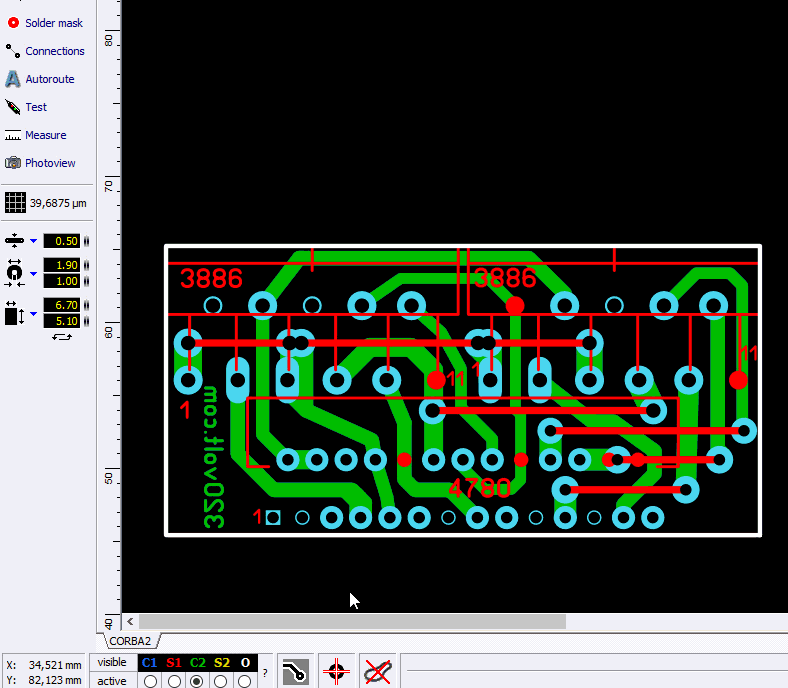This screenshot has height=688, width=788.
Task: Click the horizontal scrollbar left arrow
Action: (130, 622)
